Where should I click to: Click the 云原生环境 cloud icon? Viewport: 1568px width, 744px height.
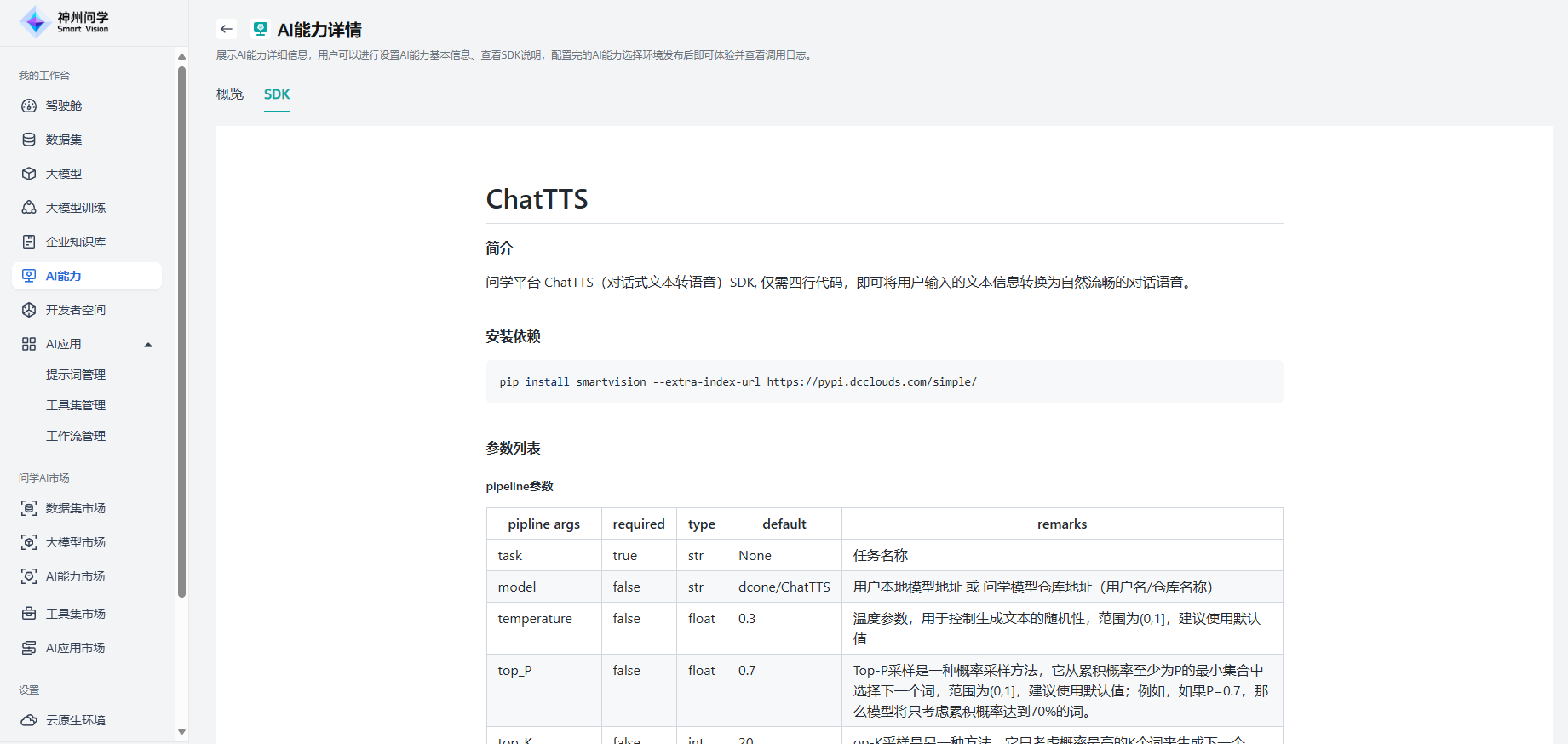pos(29,720)
